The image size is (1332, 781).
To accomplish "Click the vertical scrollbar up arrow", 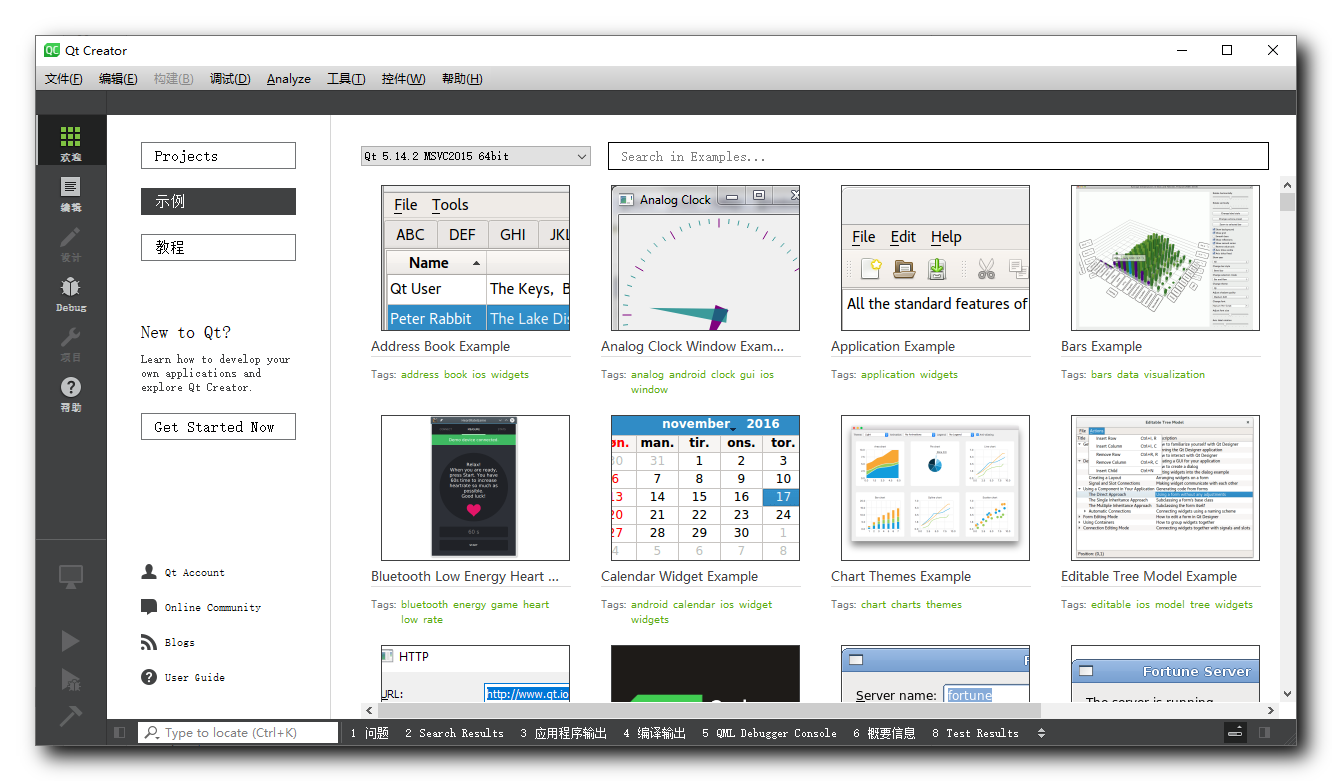I will click(x=1287, y=185).
